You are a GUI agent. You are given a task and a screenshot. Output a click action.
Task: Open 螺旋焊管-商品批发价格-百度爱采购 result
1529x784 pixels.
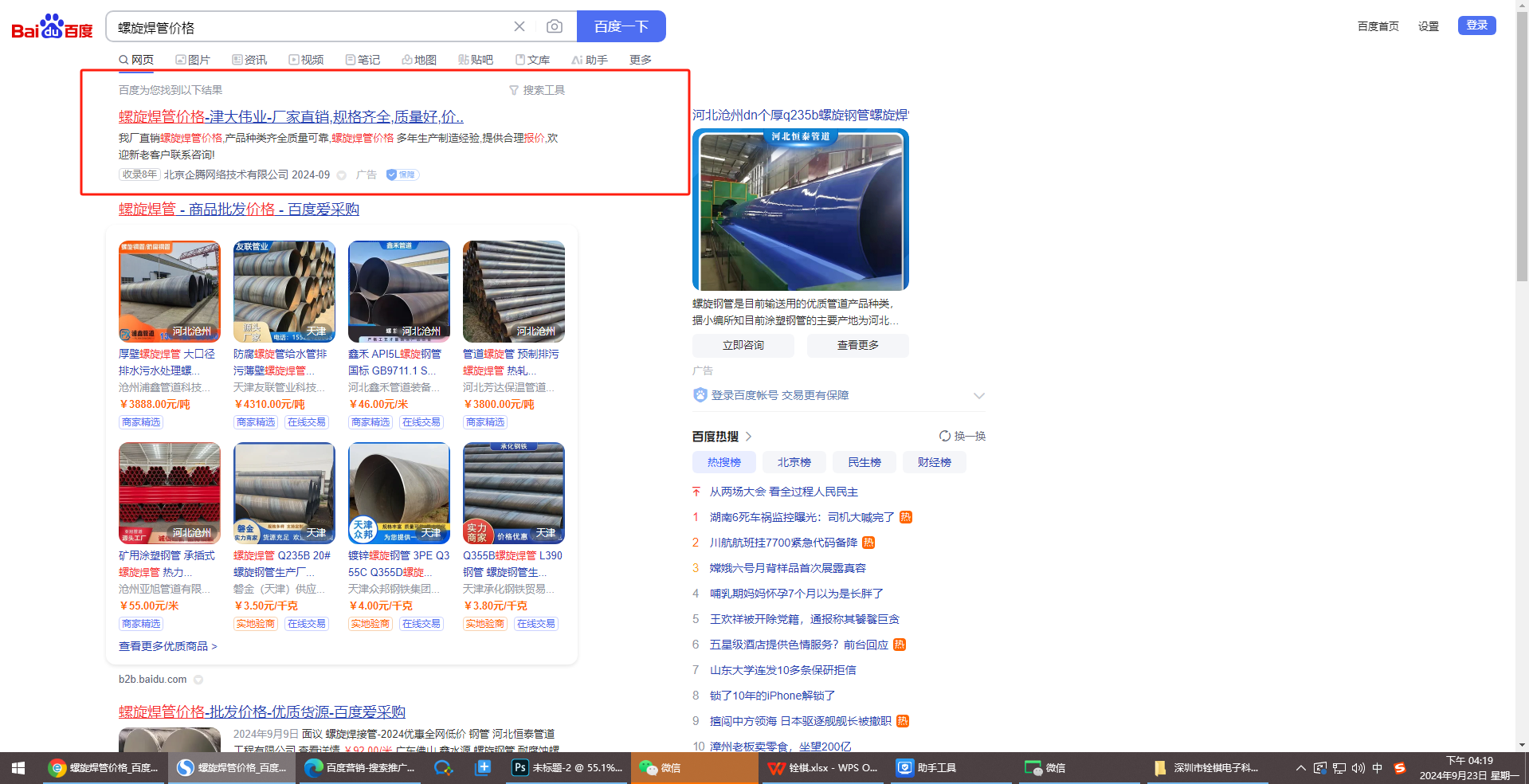[239, 209]
